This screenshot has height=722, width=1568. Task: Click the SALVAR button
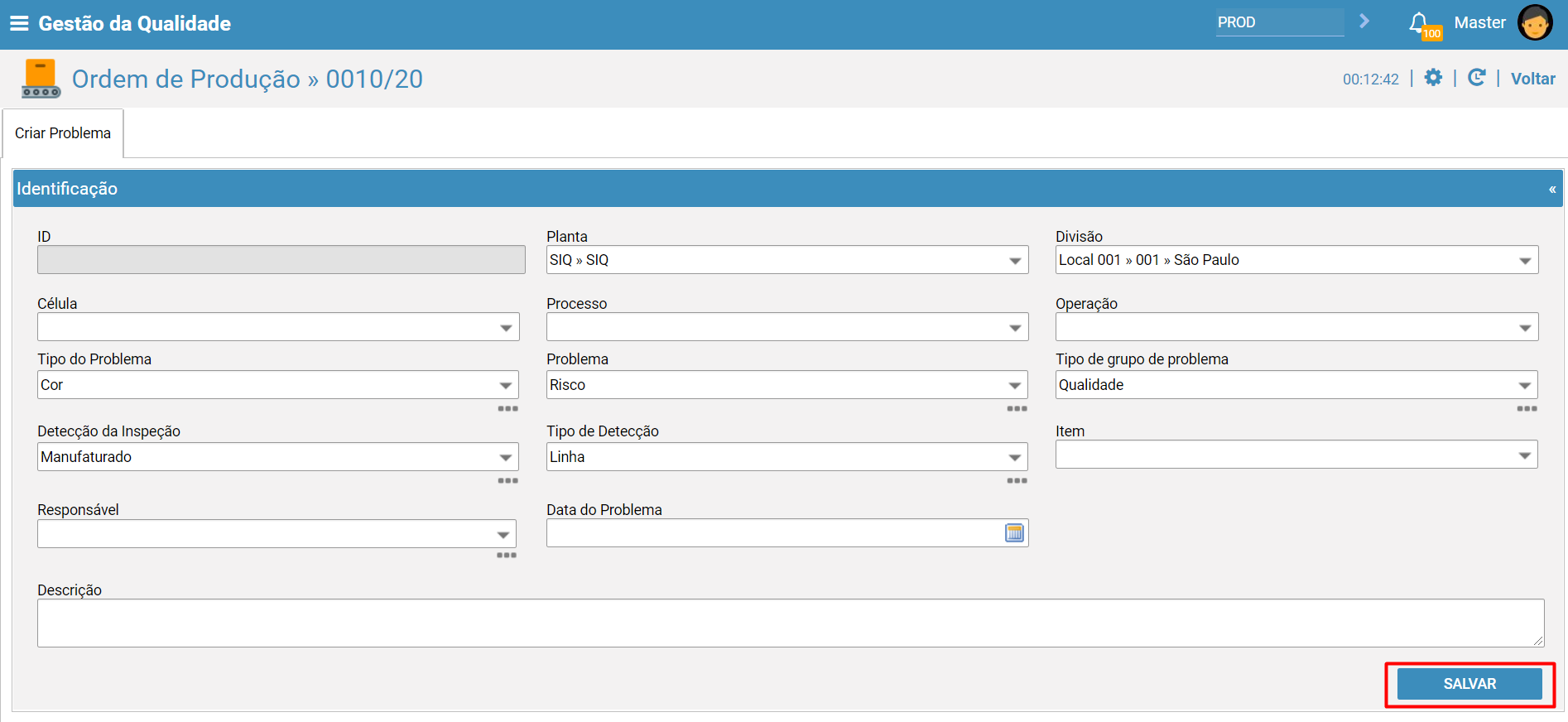pyautogui.click(x=1469, y=684)
